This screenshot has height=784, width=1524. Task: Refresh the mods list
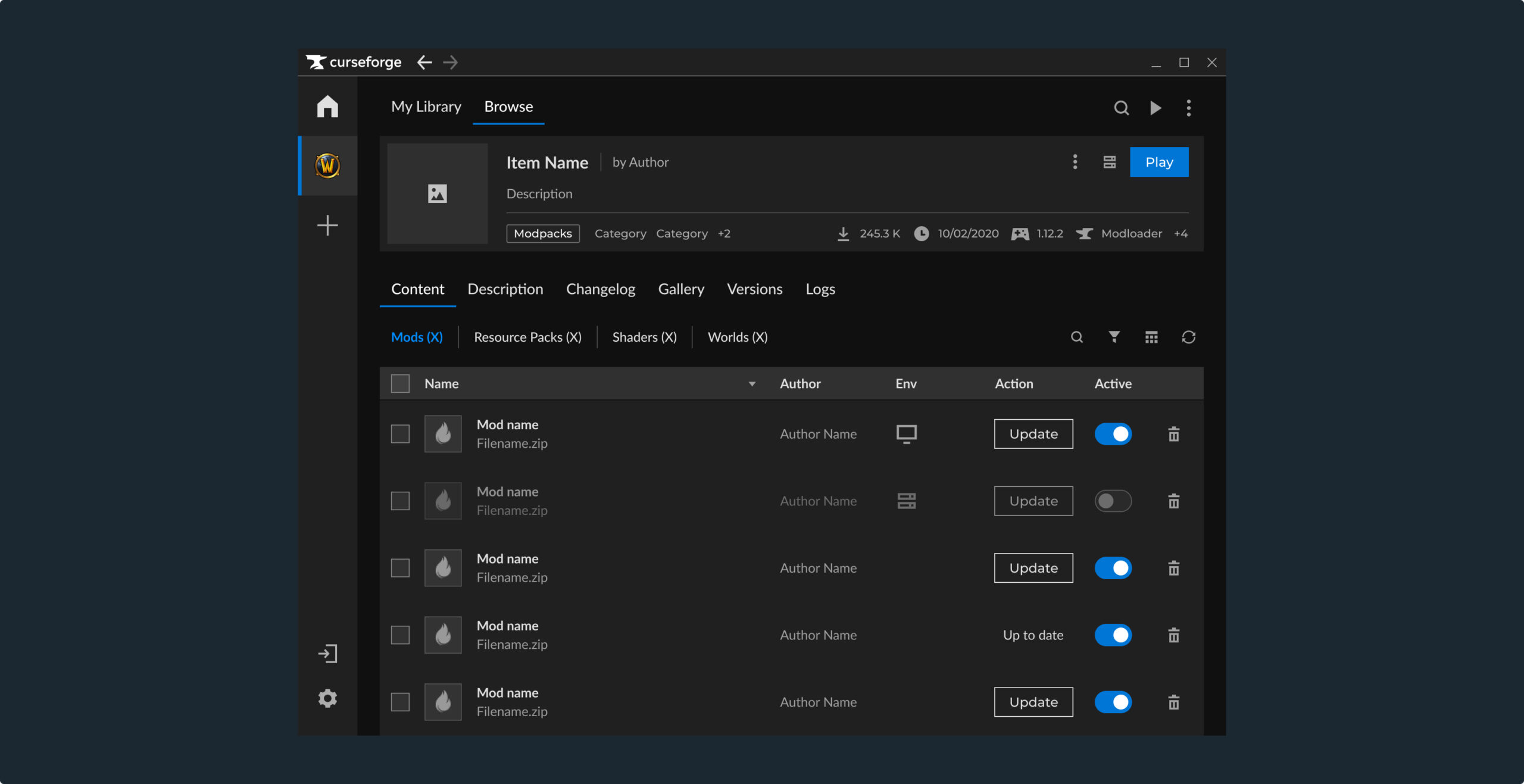tap(1188, 337)
